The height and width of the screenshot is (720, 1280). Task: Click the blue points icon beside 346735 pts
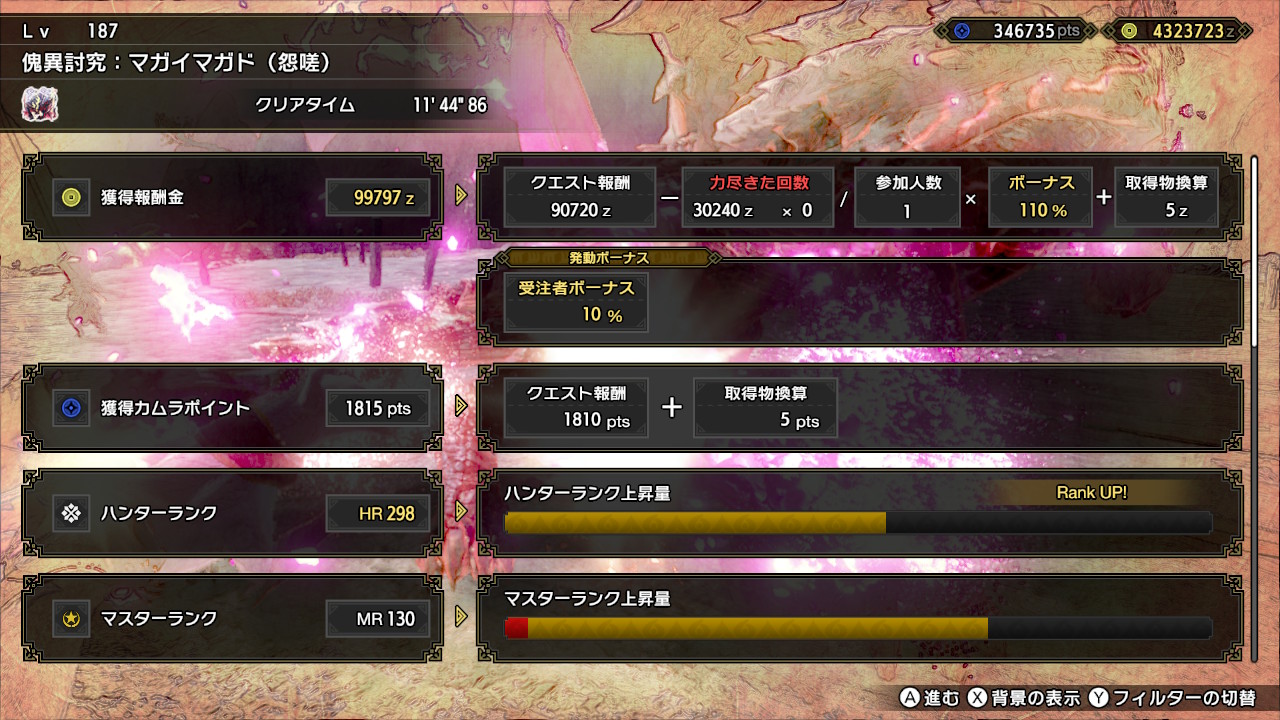pos(962,31)
